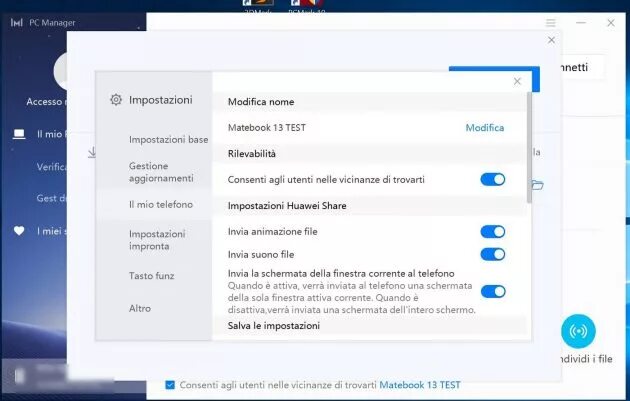
Task: Minimize the PC Manager window
Action: click(x=581, y=23)
